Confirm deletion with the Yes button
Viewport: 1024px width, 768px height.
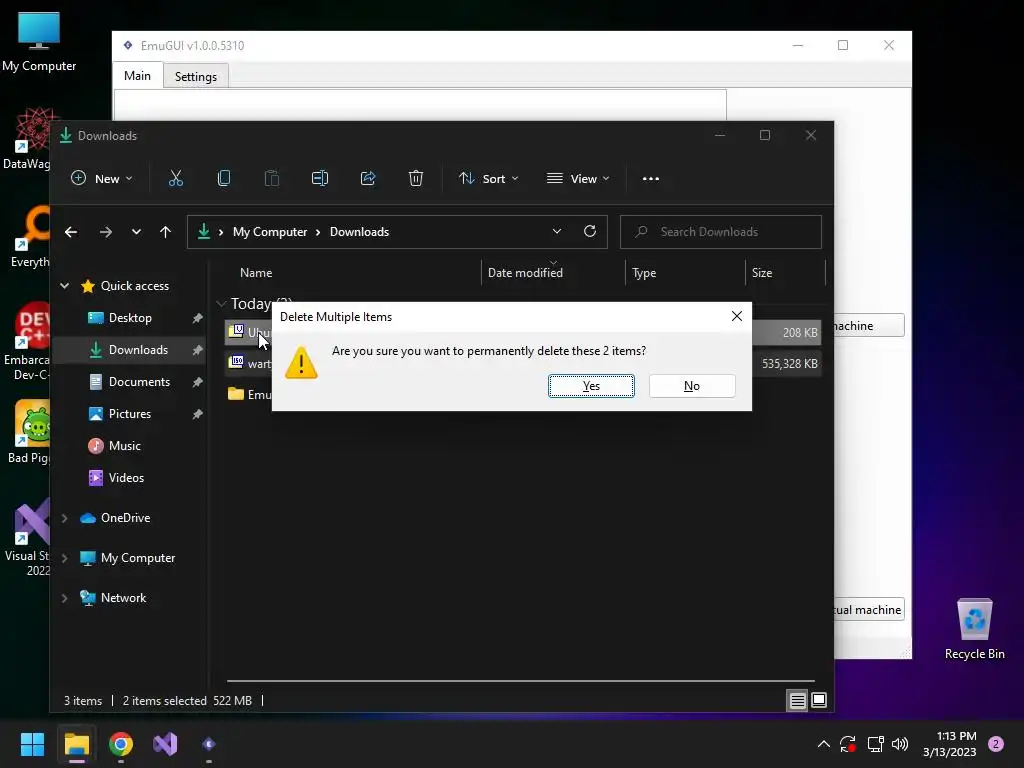[x=591, y=386]
